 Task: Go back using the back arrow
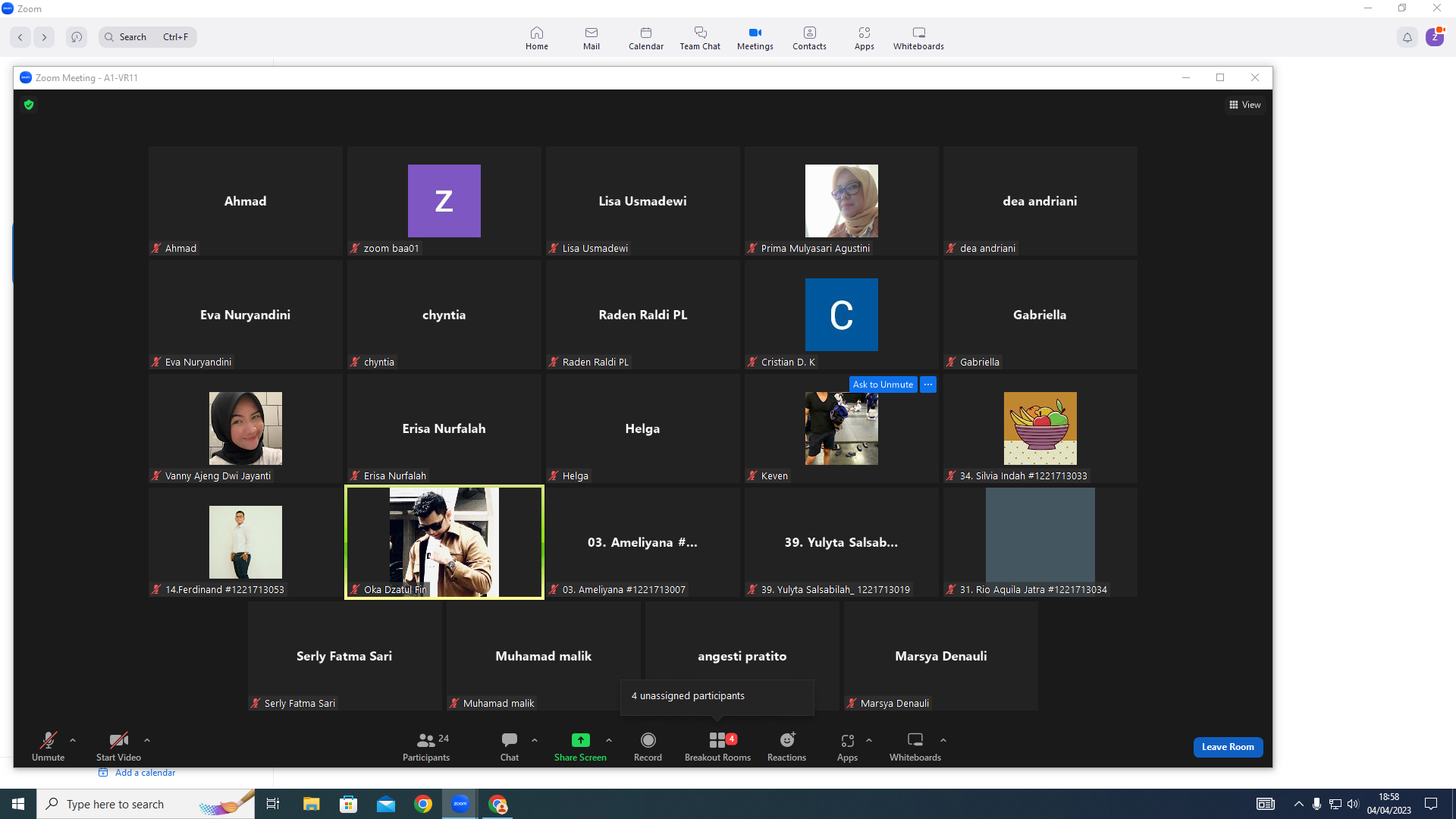tap(20, 37)
